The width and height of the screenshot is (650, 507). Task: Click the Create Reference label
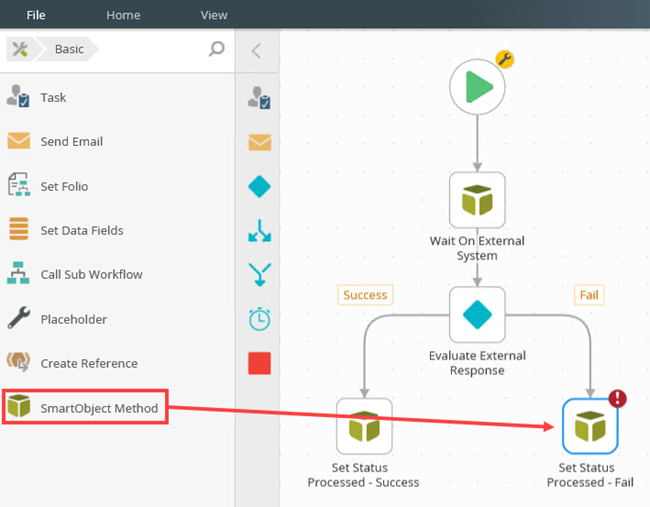(x=89, y=364)
